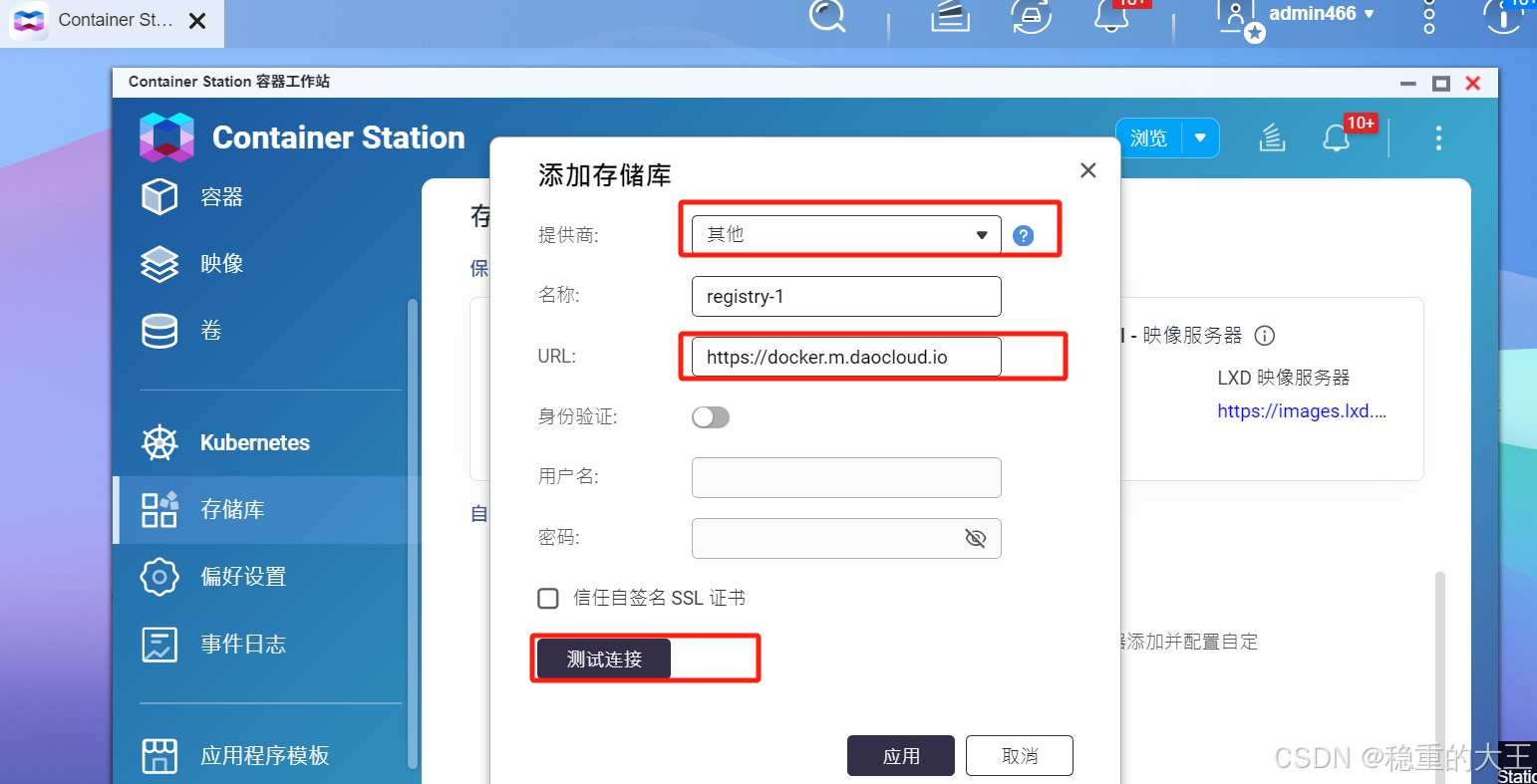Screen dimensions: 1537x784
Task: Open QTS external devices icon
Action: [x=1031, y=14]
